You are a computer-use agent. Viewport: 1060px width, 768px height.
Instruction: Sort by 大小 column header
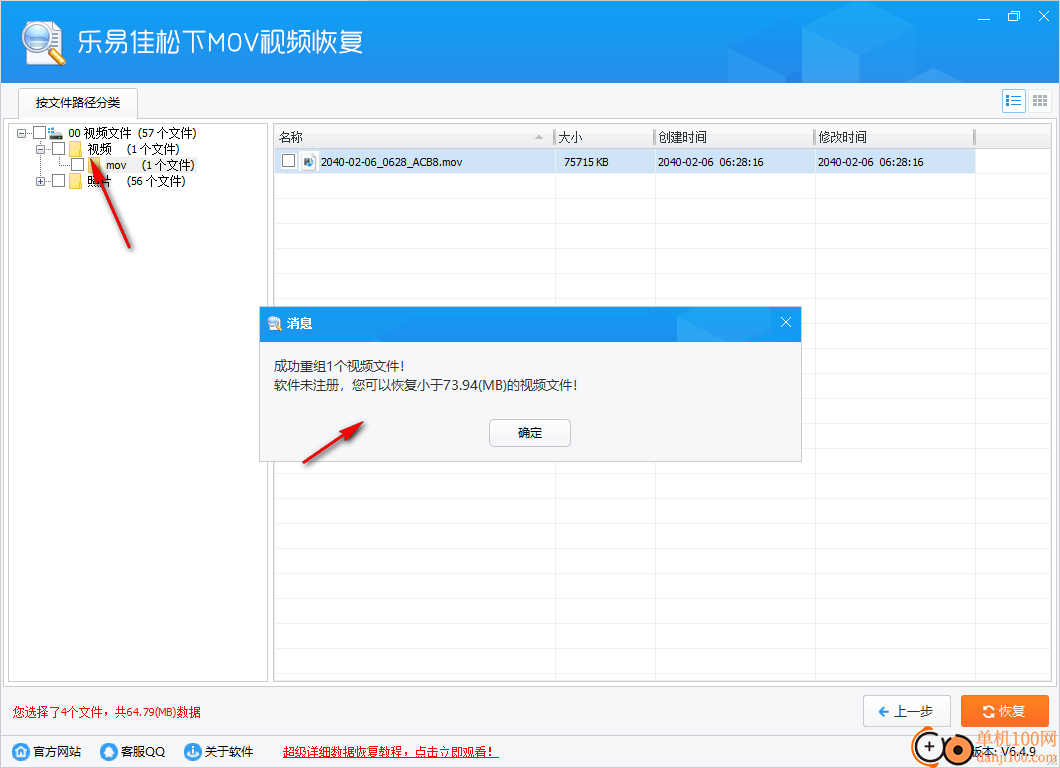coord(604,137)
